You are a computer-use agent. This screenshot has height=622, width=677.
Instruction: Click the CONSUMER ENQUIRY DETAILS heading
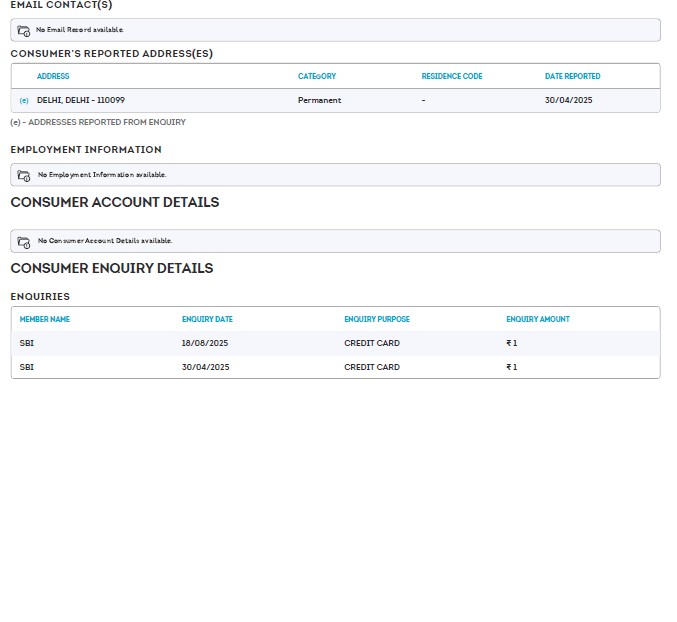point(112,268)
